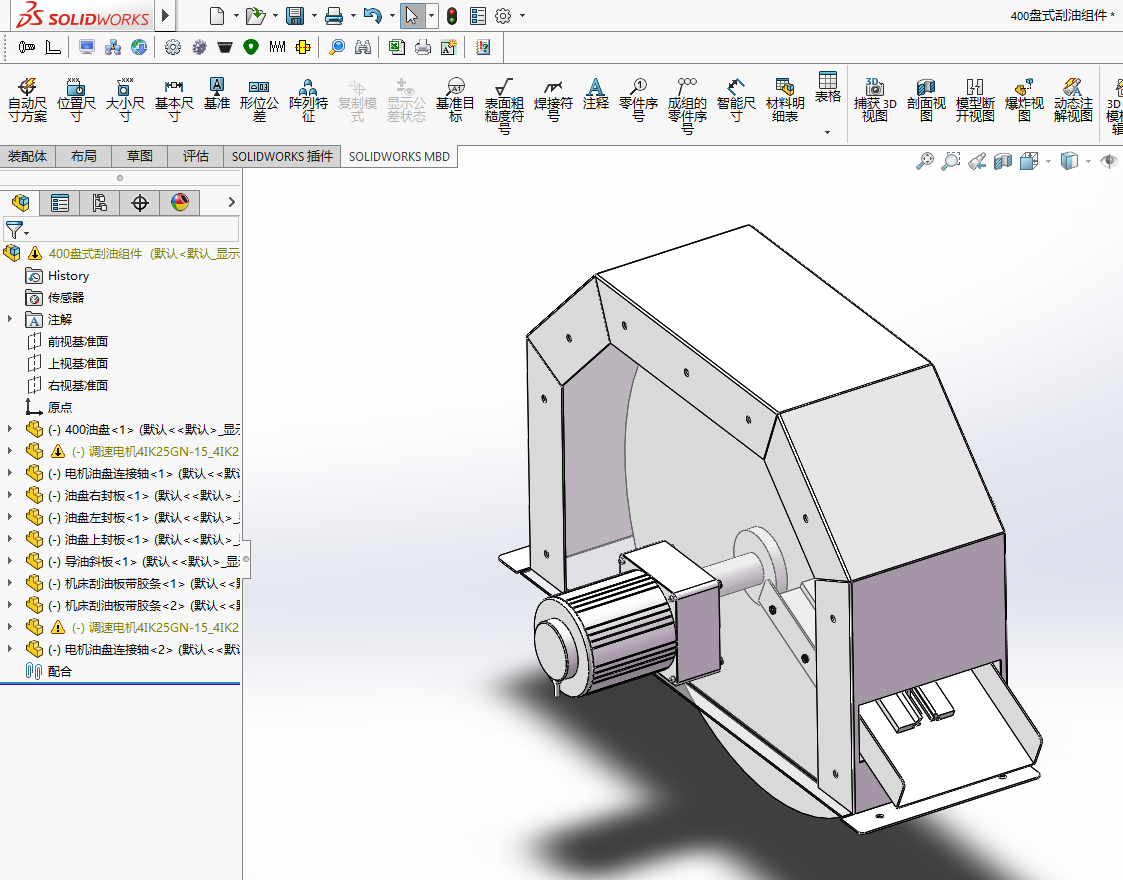Screen dimensions: 1123x880
Task: Click the Undo icon
Action: [372, 16]
